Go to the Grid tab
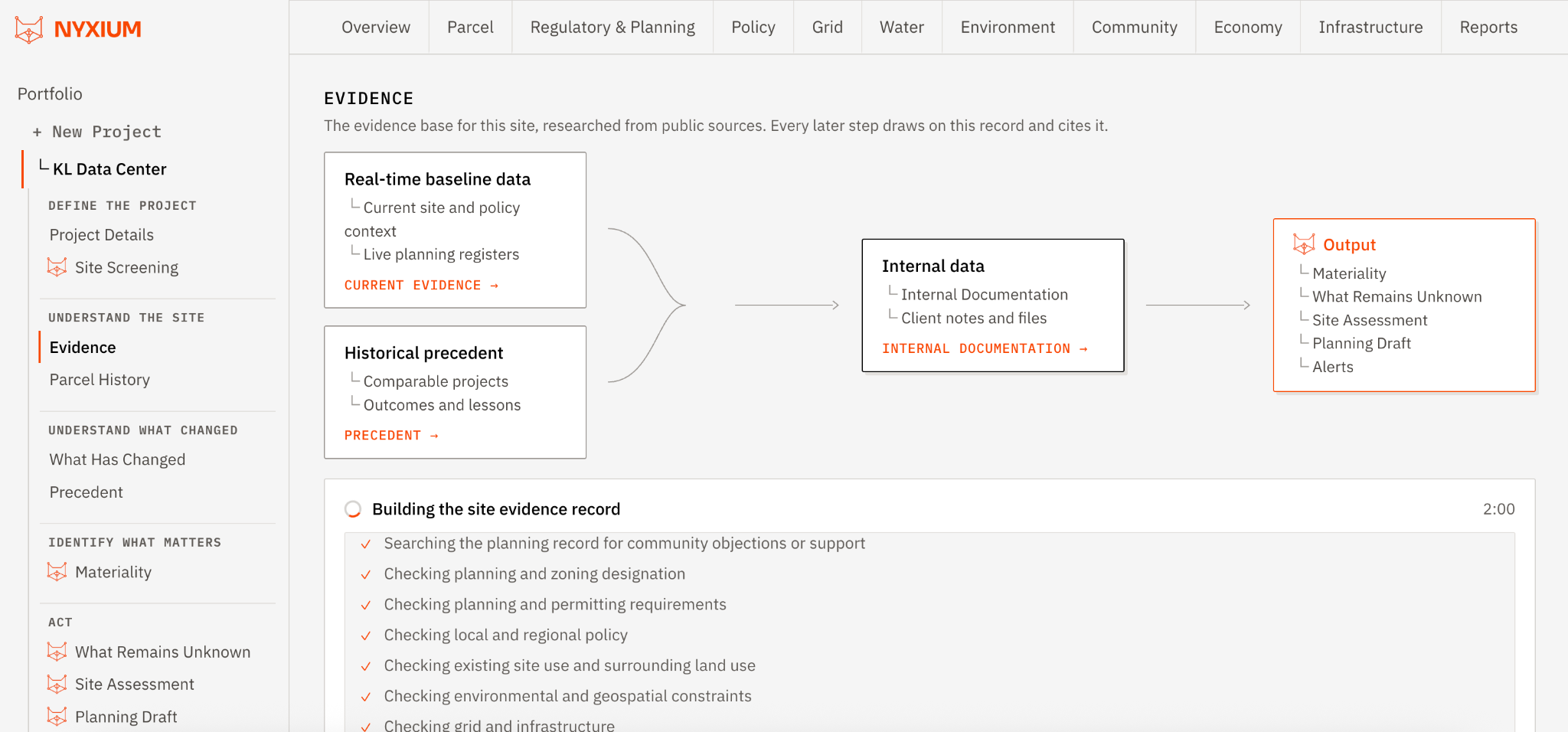The height and width of the screenshot is (732, 1568). coord(828,27)
